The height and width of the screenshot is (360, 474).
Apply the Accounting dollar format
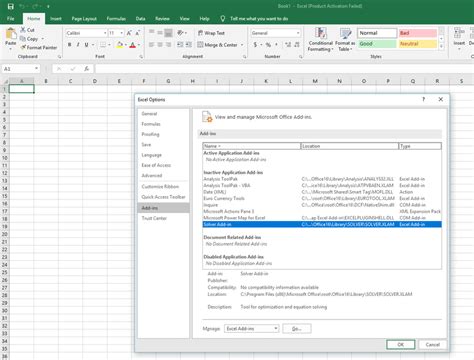[x=255, y=45]
